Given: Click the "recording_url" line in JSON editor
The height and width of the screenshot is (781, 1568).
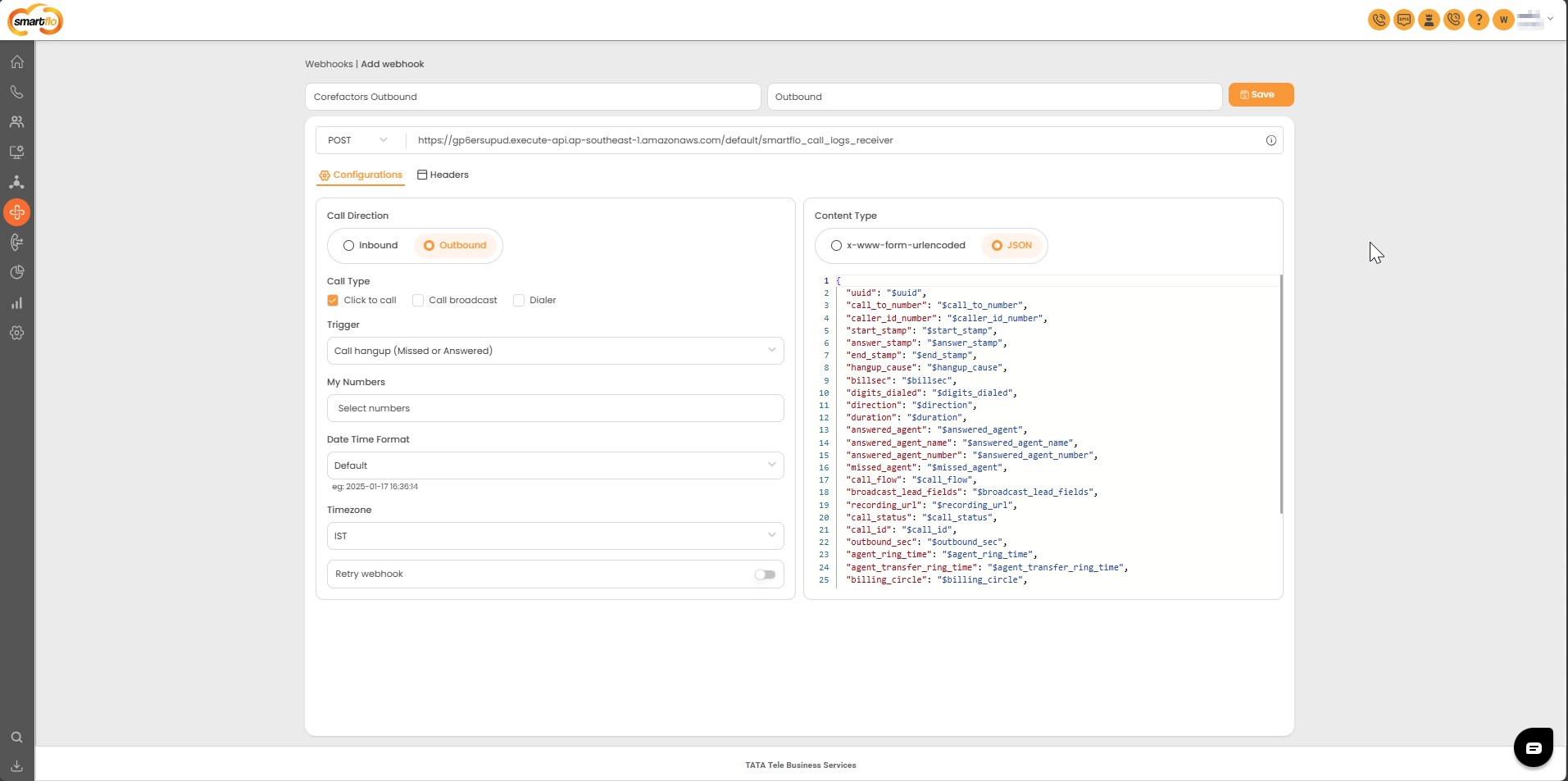Looking at the screenshot, I should click(x=932, y=505).
